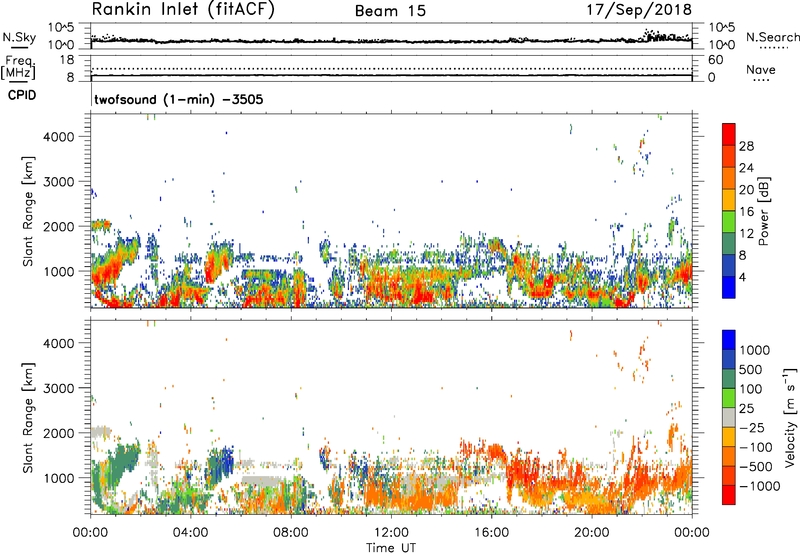Click the Nave legend label
The height and width of the screenshot is (554, 800).
click(x=761, y=69)
